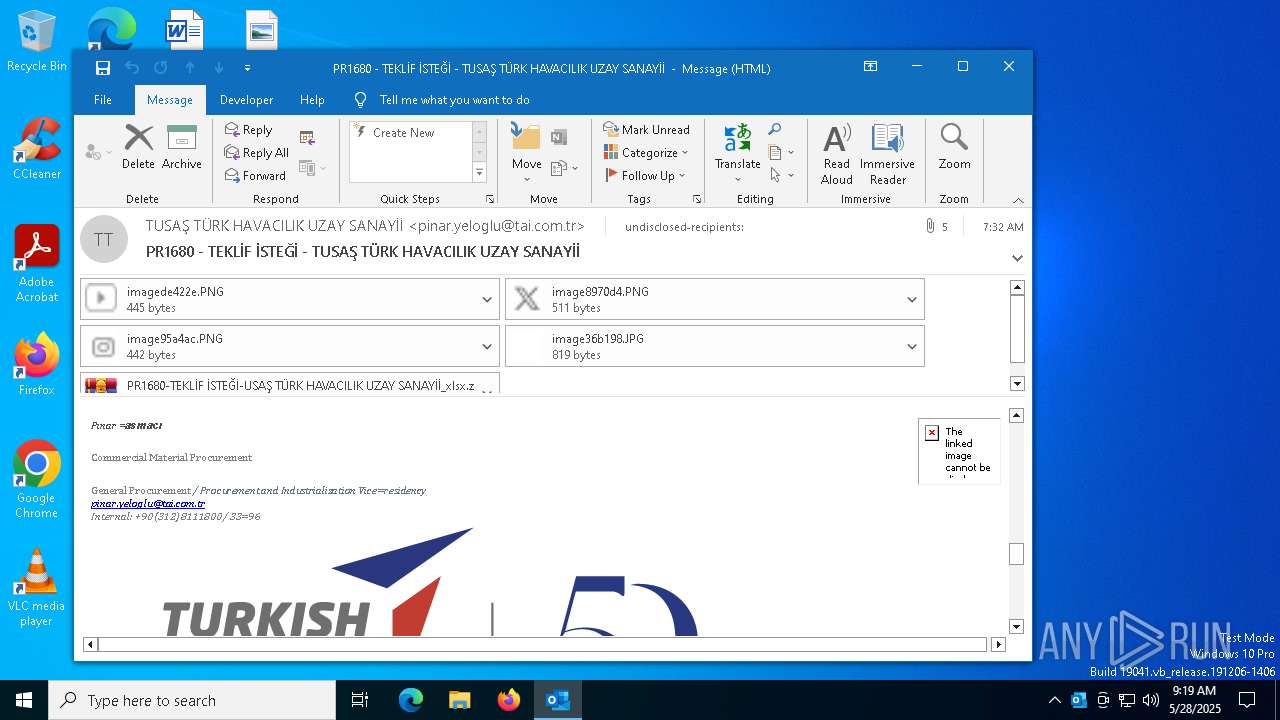Open Microsoft Edge from the taskbar
This screenshot has height=720, width=1280.
click(411, 700)
